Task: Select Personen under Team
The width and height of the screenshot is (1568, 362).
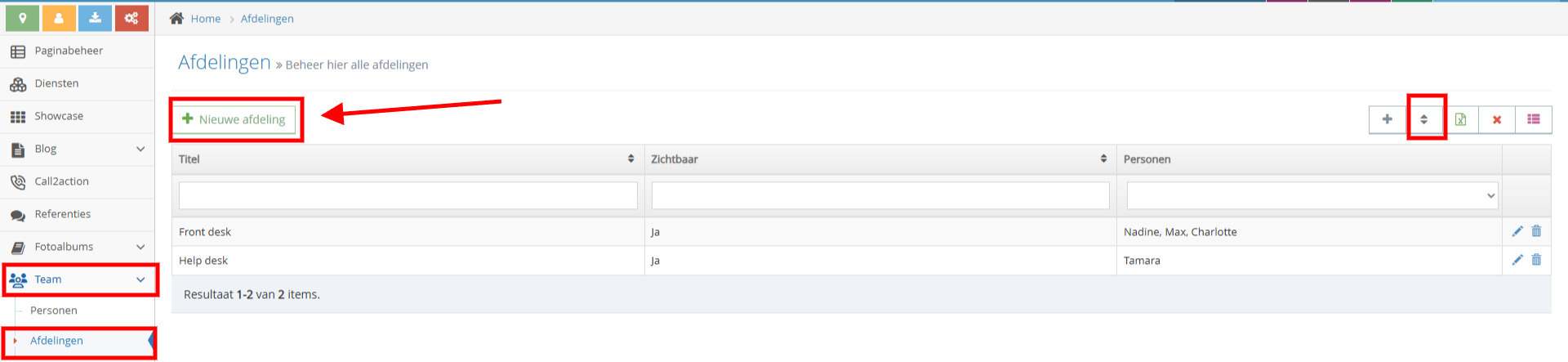Action: pos(54,311)
